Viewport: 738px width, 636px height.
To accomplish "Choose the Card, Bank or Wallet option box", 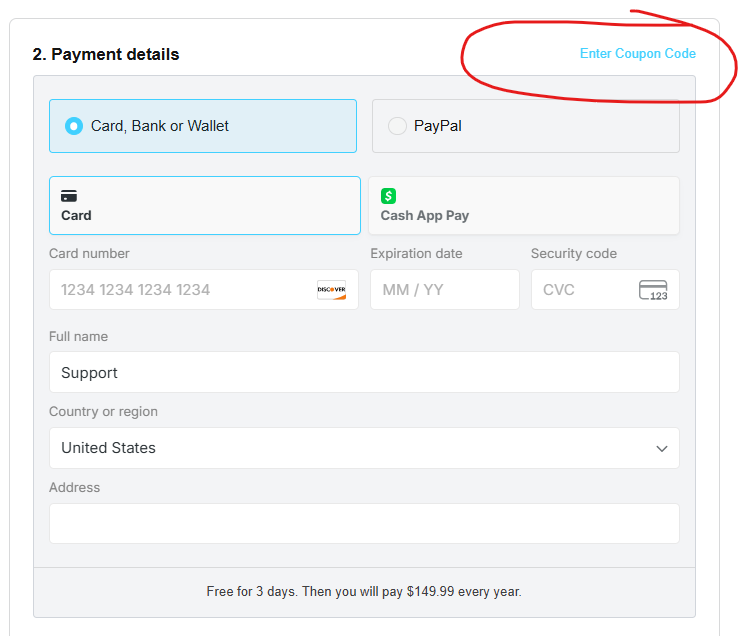I will (x=203, y=126).
